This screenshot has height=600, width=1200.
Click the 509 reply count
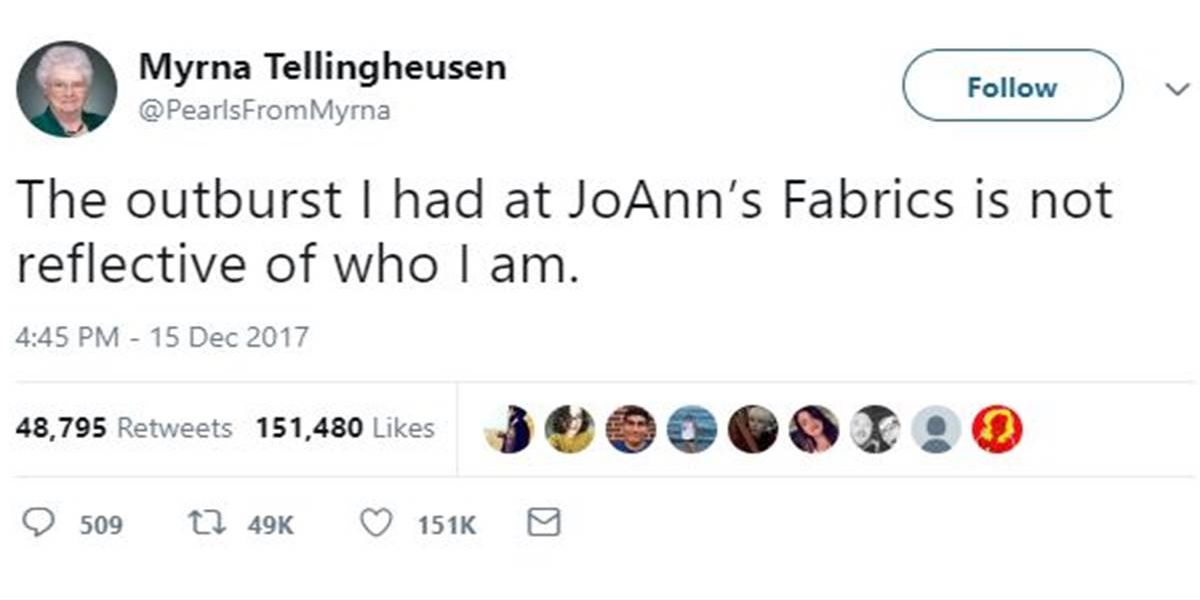click(x=100, y=524)
